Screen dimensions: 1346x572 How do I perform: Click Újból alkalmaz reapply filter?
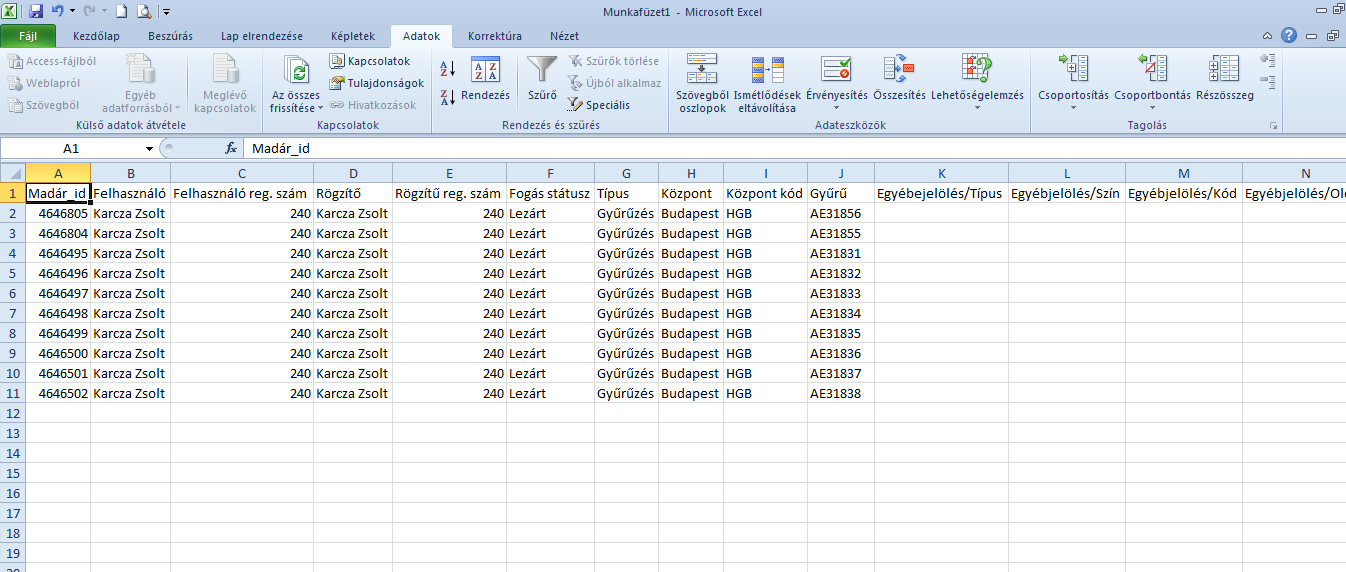pyautogui.click(x=615, y=83)
